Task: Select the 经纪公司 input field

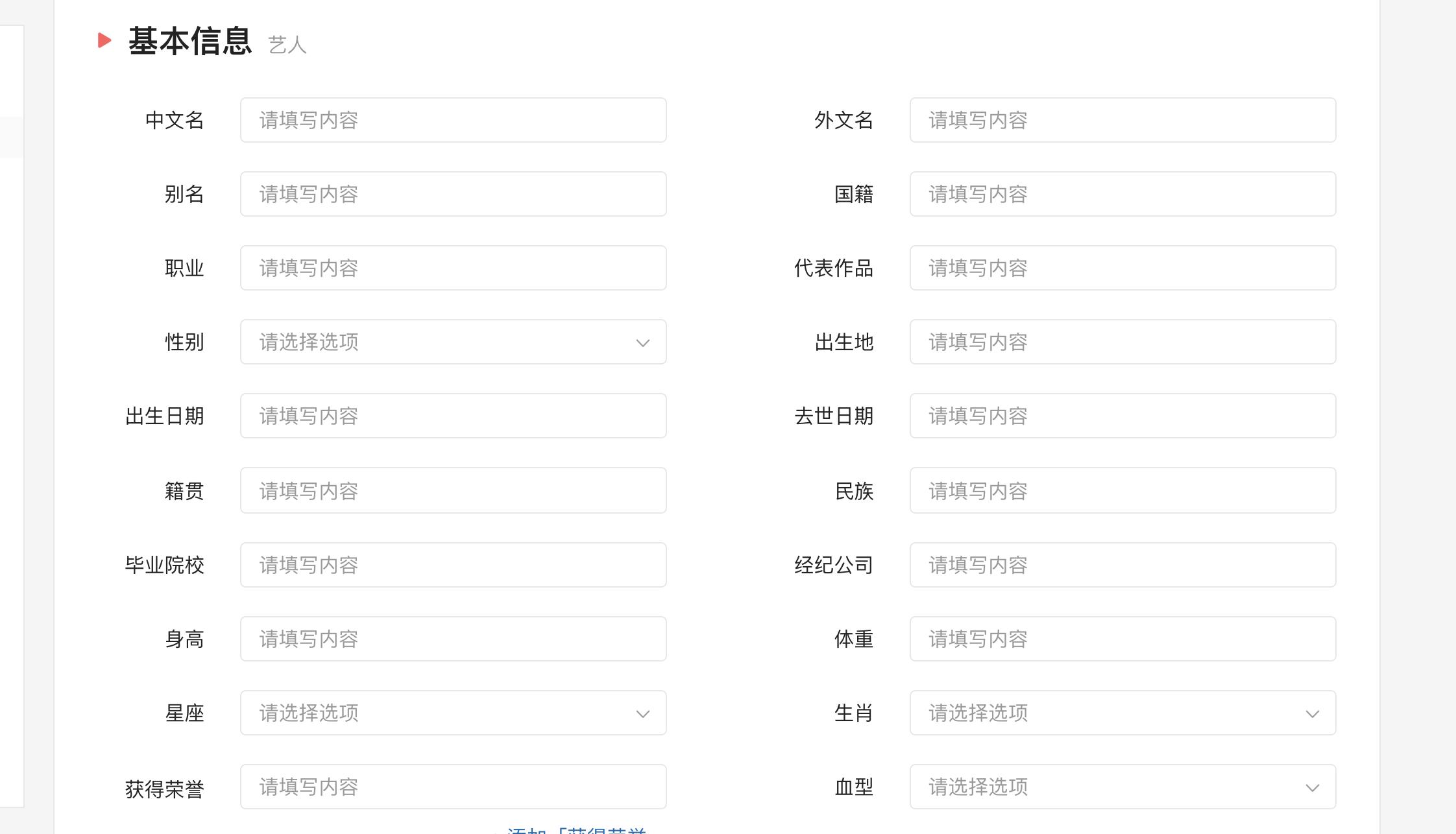Action: click(1123, 565)
